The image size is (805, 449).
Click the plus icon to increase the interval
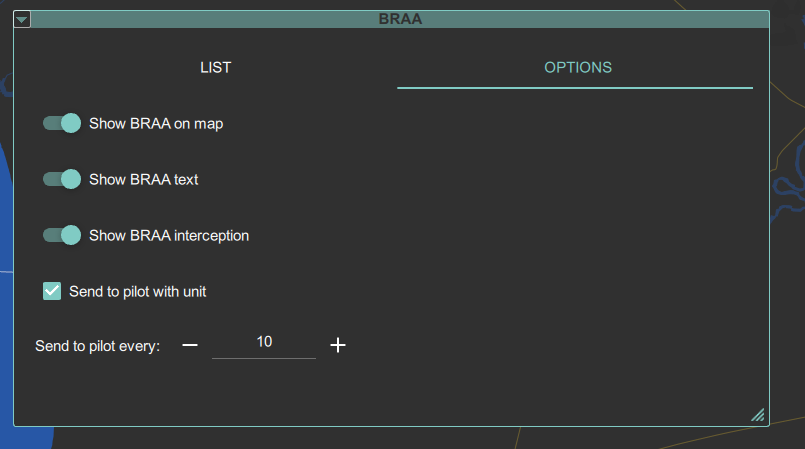[x=338, y=345]
